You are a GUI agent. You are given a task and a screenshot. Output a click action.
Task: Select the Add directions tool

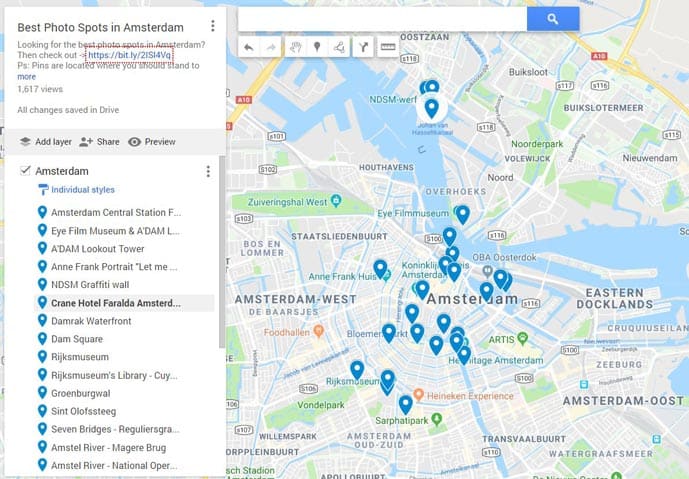[x=363, y=47]
